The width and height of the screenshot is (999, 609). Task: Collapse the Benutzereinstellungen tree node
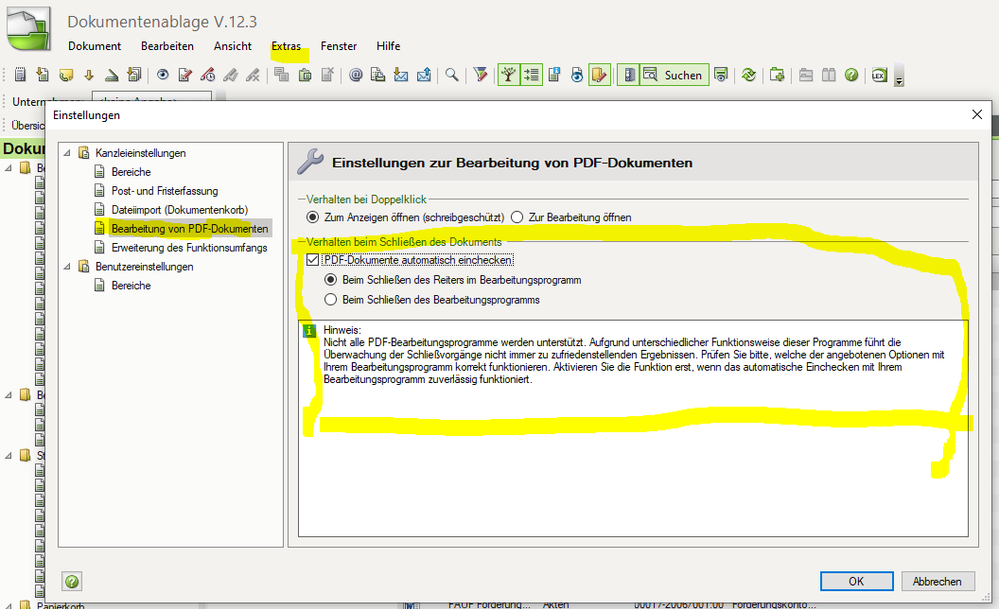[68, 267]
